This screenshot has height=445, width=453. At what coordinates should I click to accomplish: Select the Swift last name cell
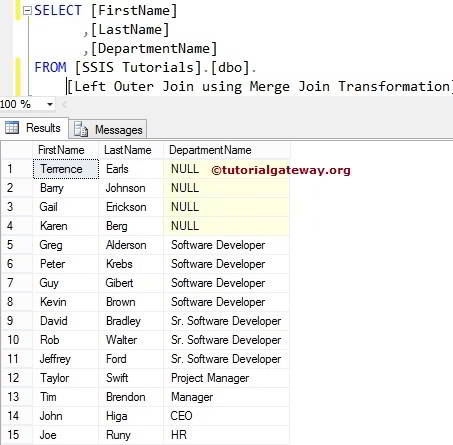click(131, 378)
